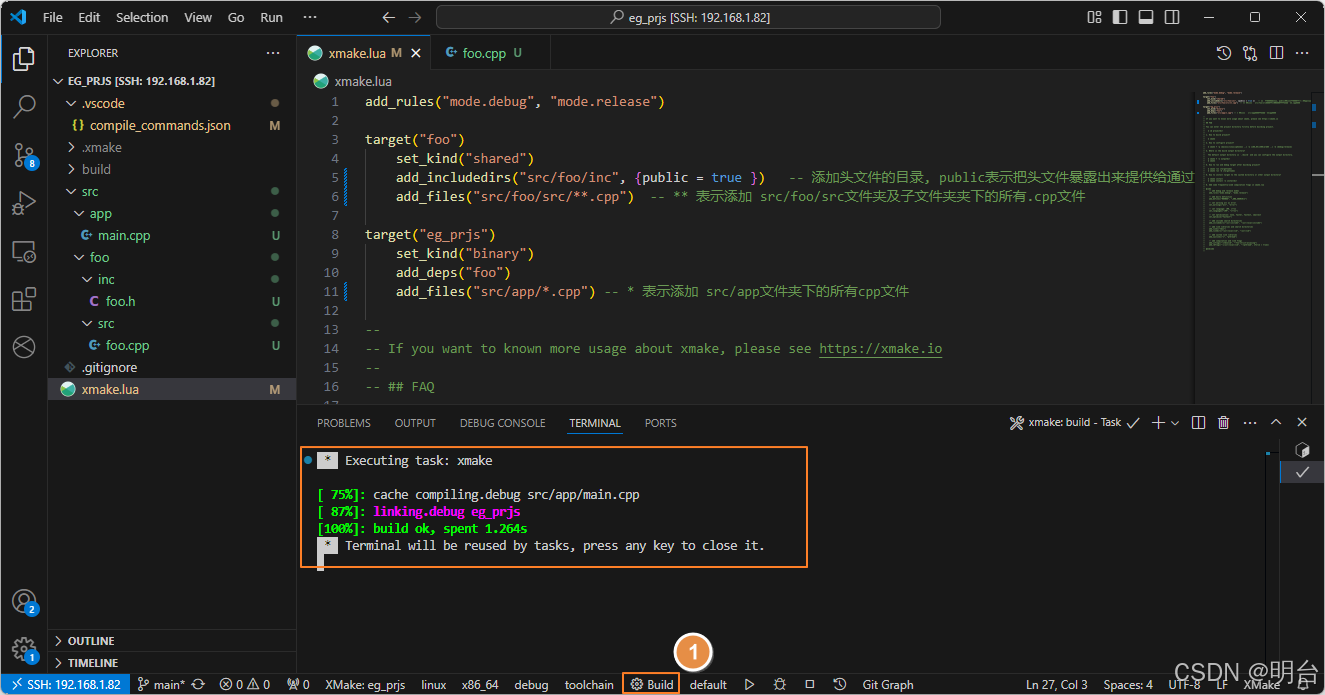Open the Search view in activity bar
This screenshot has width=1325, height=695.
coord(23,107)
